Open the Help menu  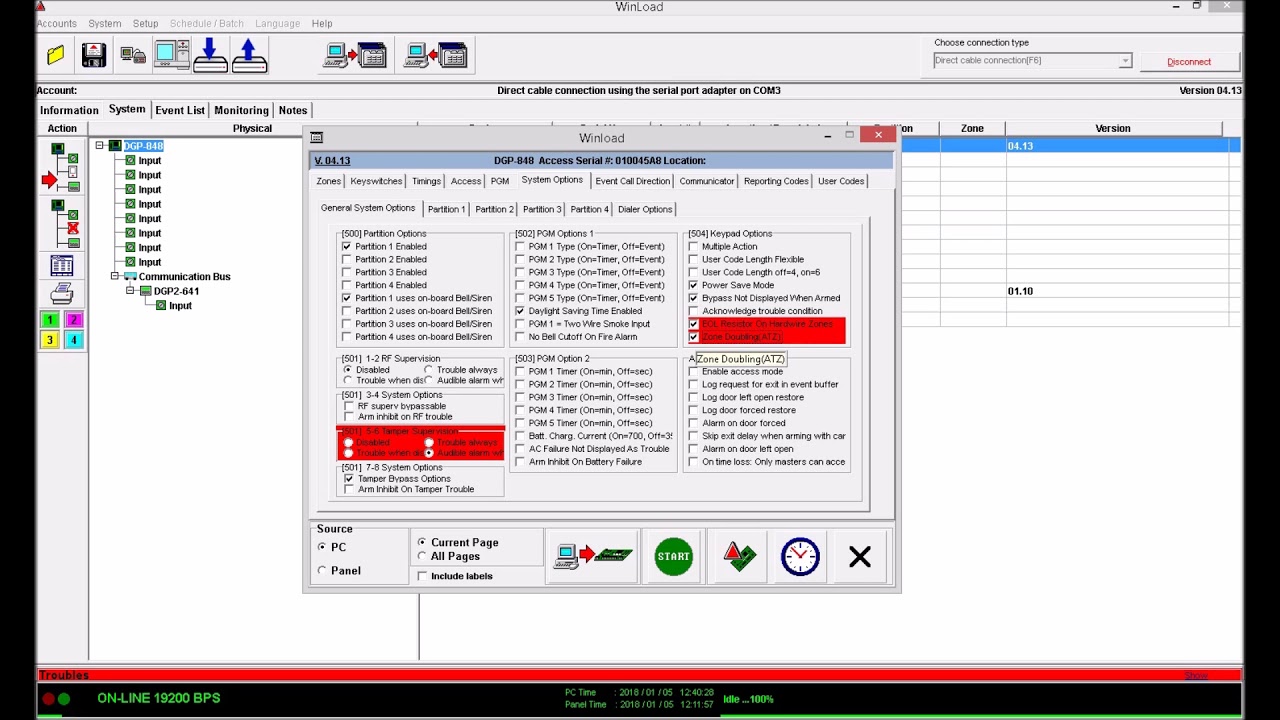tap(322, 23)
